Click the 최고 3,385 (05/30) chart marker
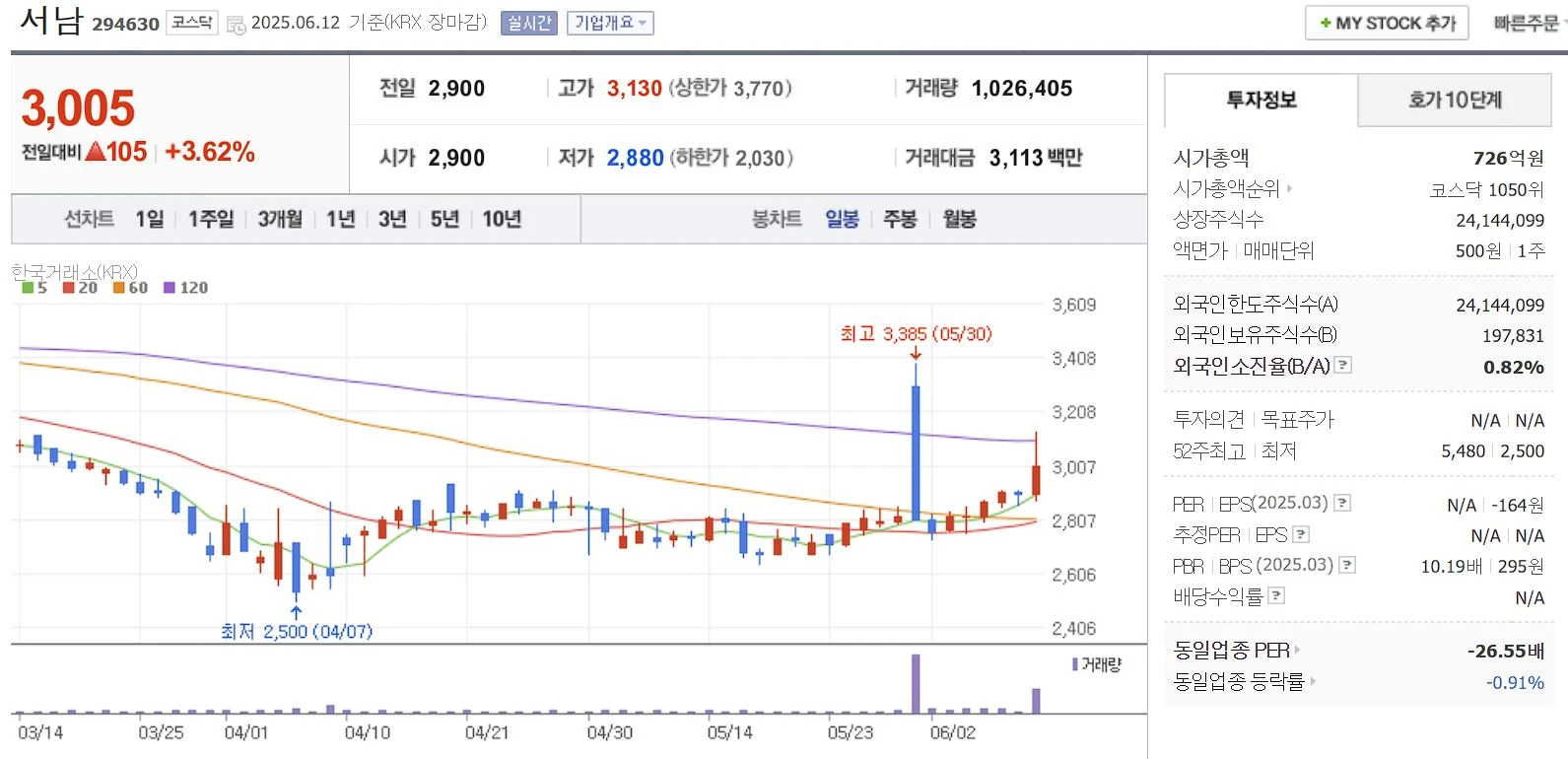Viewport: 1568px width, 759px height. click(x=916, y=334)
